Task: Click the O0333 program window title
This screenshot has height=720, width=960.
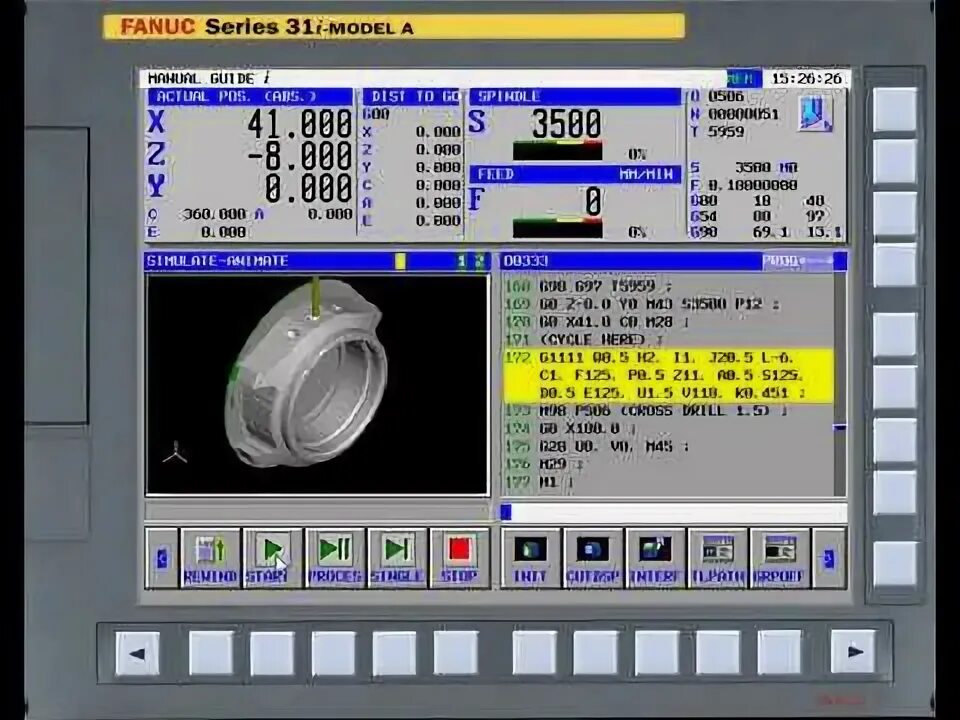Action: click(525, 261)
